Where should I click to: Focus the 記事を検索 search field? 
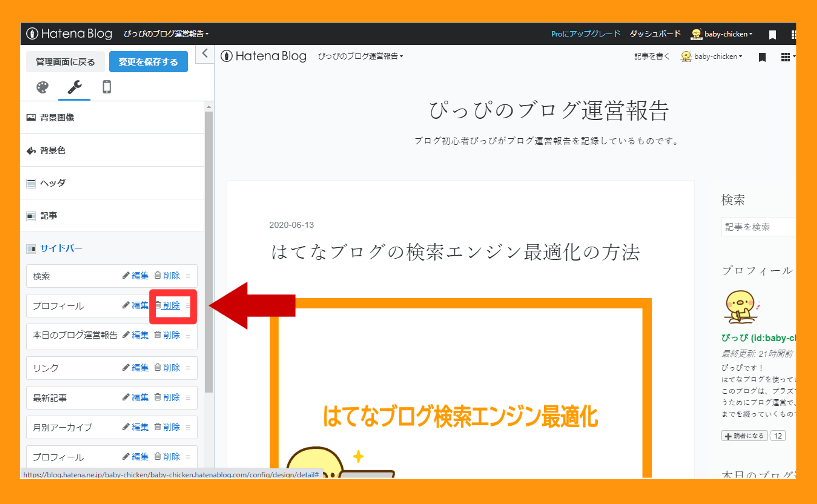click(x=759, y=227)
